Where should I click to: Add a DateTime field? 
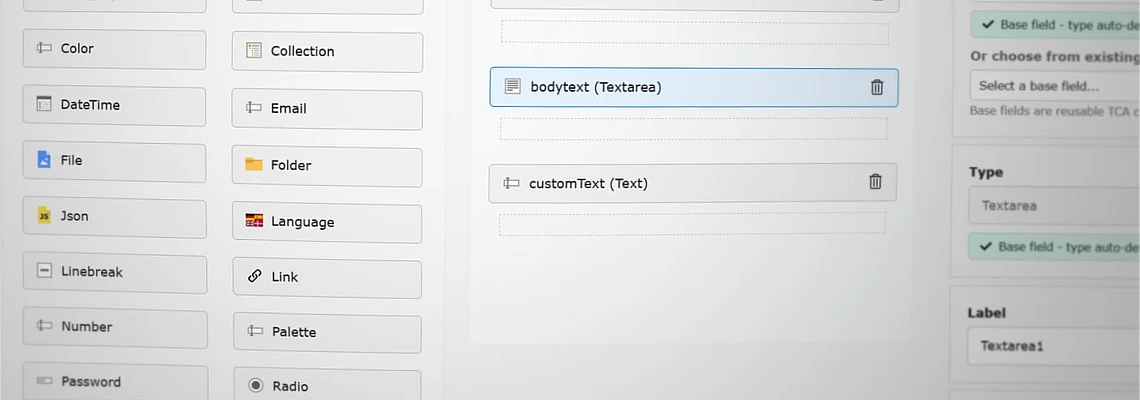pyautogui.click(x=114, y=105)
